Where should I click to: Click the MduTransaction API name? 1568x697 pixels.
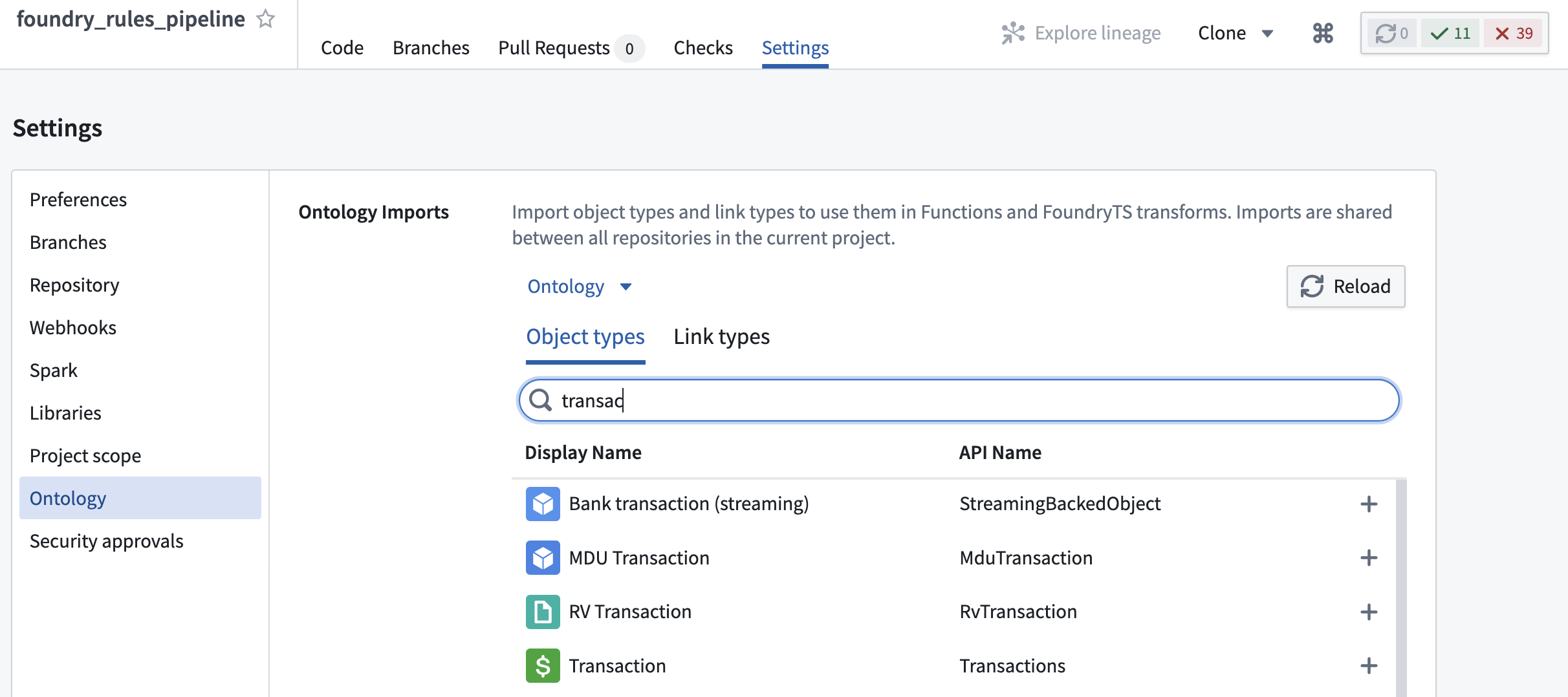[1026, 557]
